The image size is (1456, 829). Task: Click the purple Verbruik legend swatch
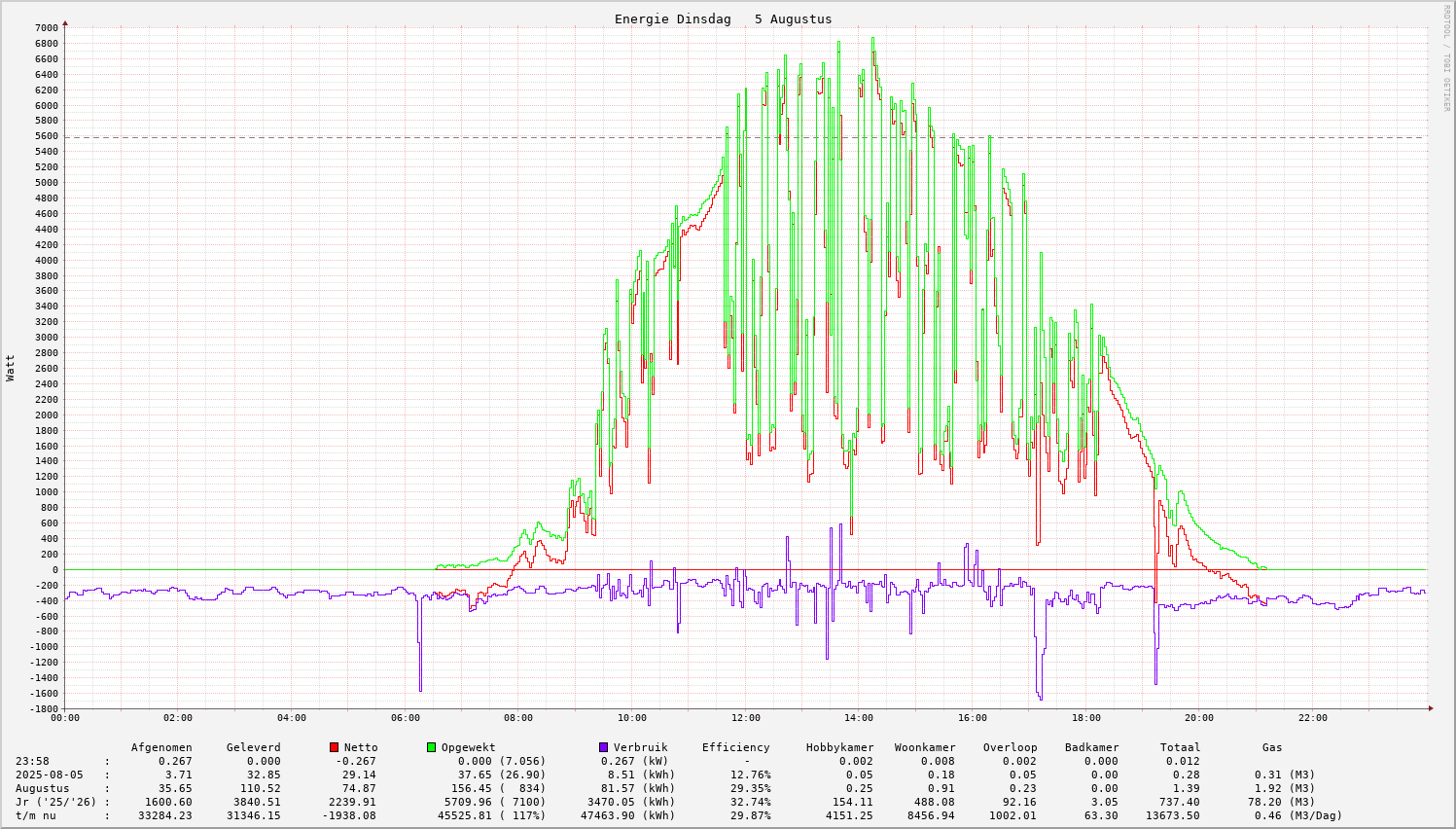603,747
